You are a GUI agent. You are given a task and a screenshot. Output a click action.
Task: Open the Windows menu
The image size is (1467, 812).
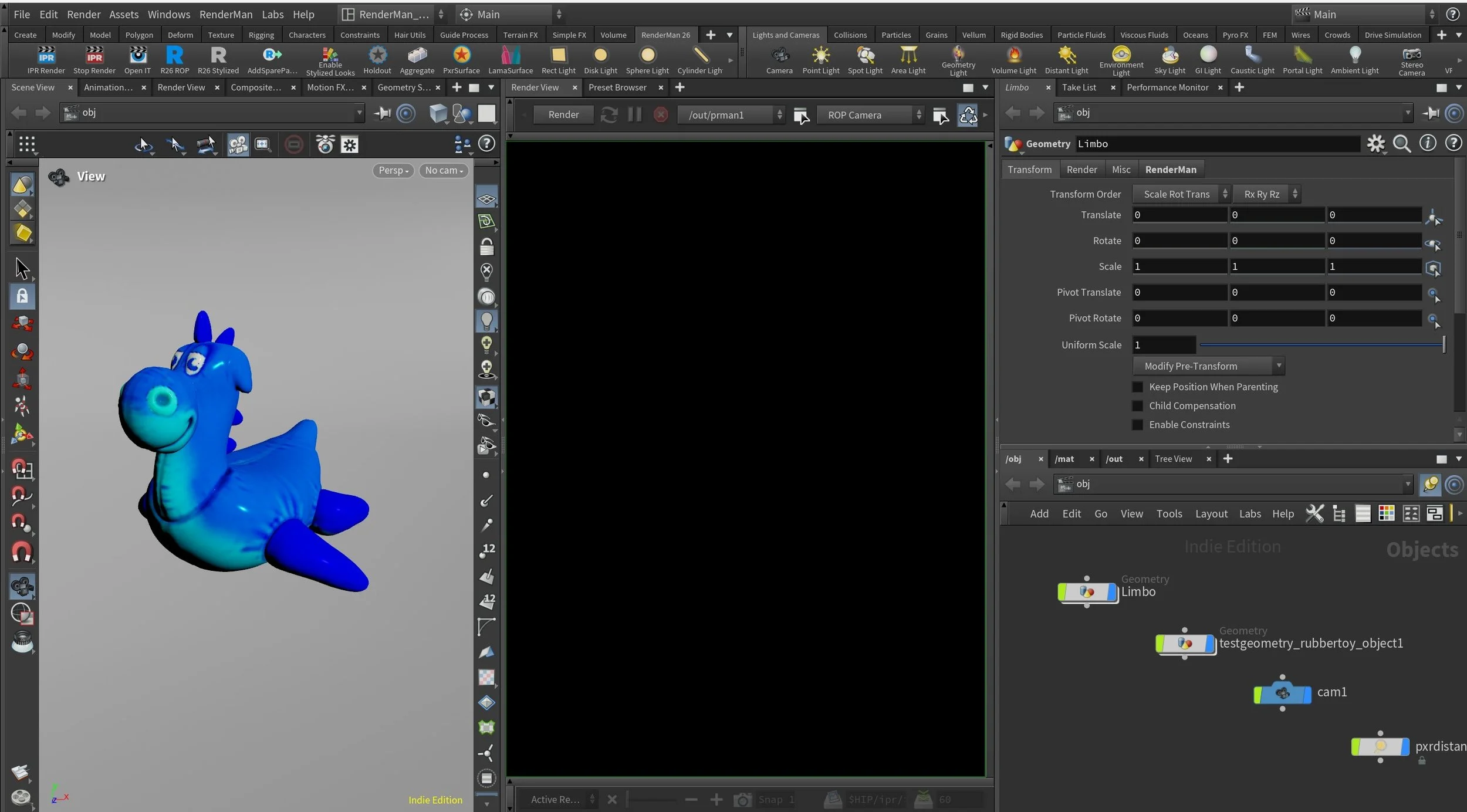click(x=169, y=14)
